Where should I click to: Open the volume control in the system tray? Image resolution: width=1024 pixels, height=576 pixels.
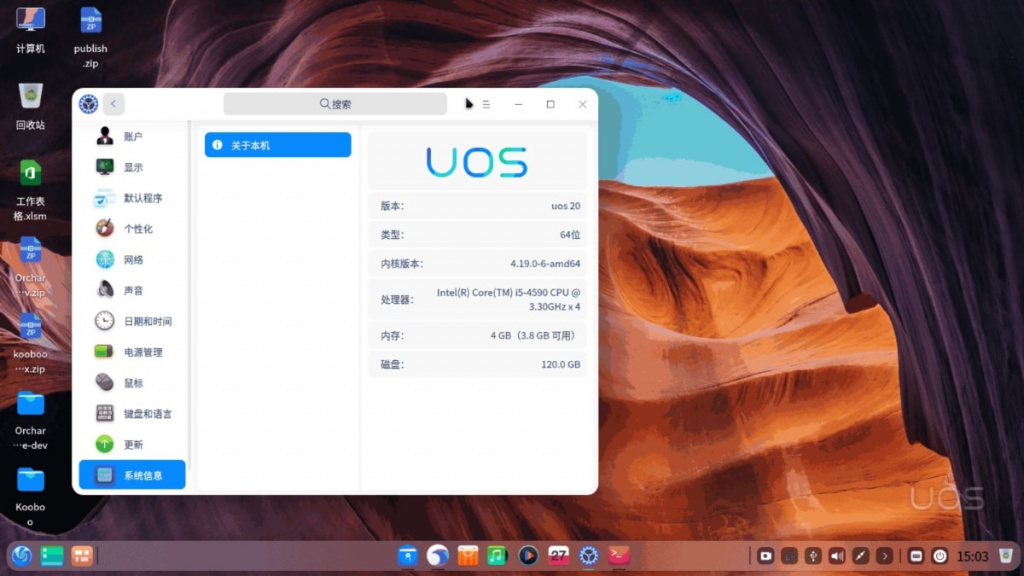837,555
